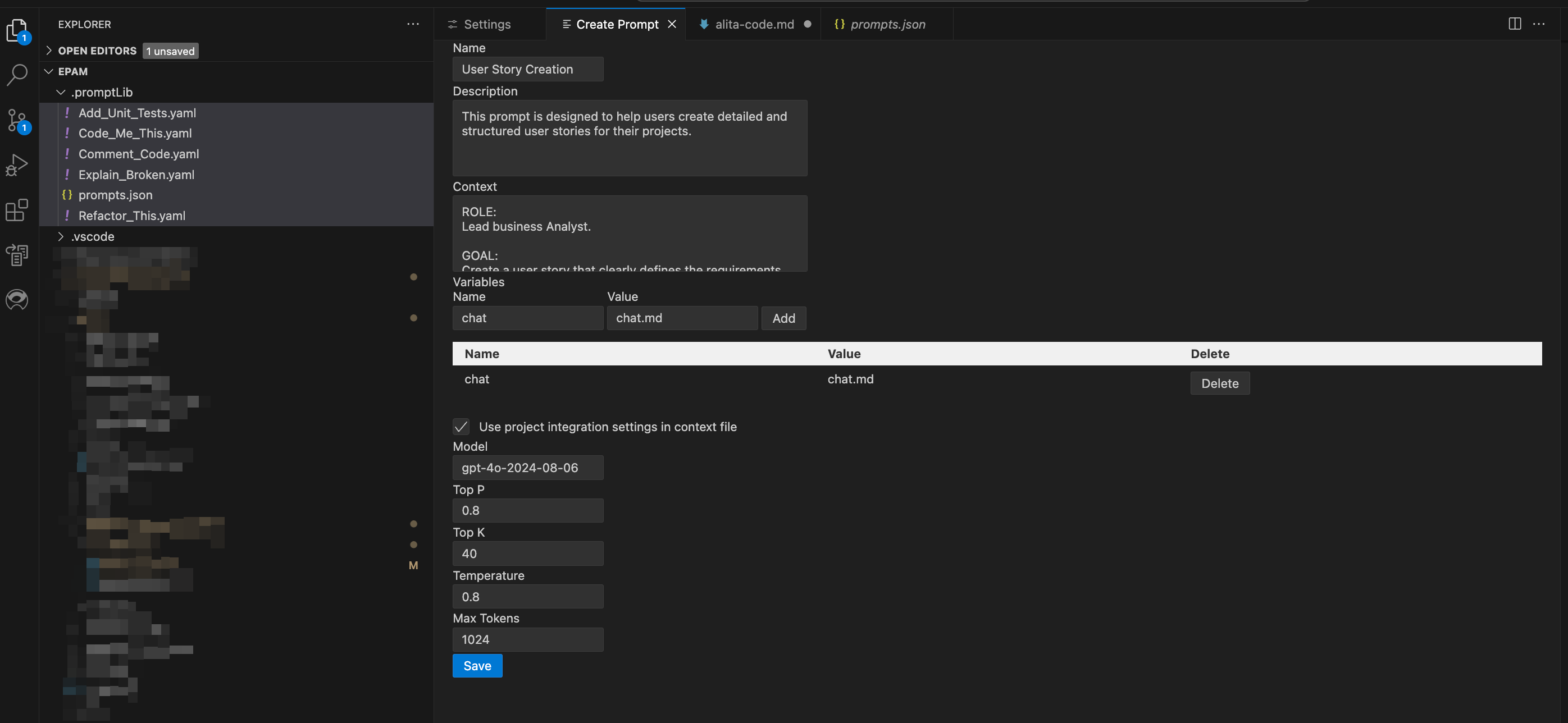Close the Create Prompt tab

pyautogui.click(x=672, y=24)
